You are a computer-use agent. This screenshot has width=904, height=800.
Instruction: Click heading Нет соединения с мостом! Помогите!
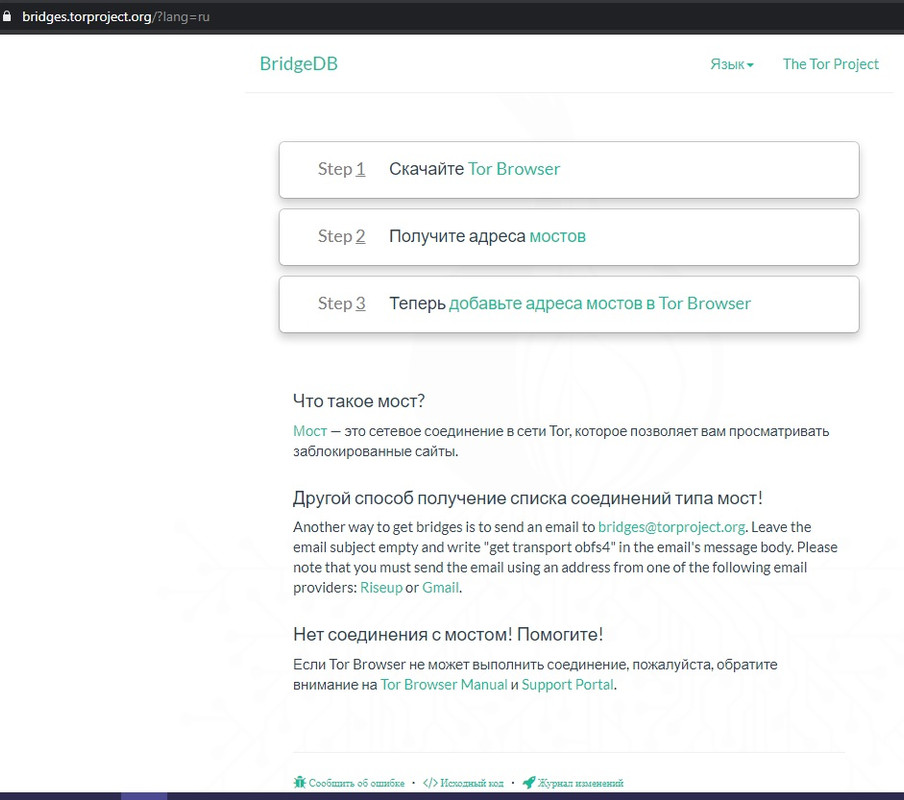(448, 635)
